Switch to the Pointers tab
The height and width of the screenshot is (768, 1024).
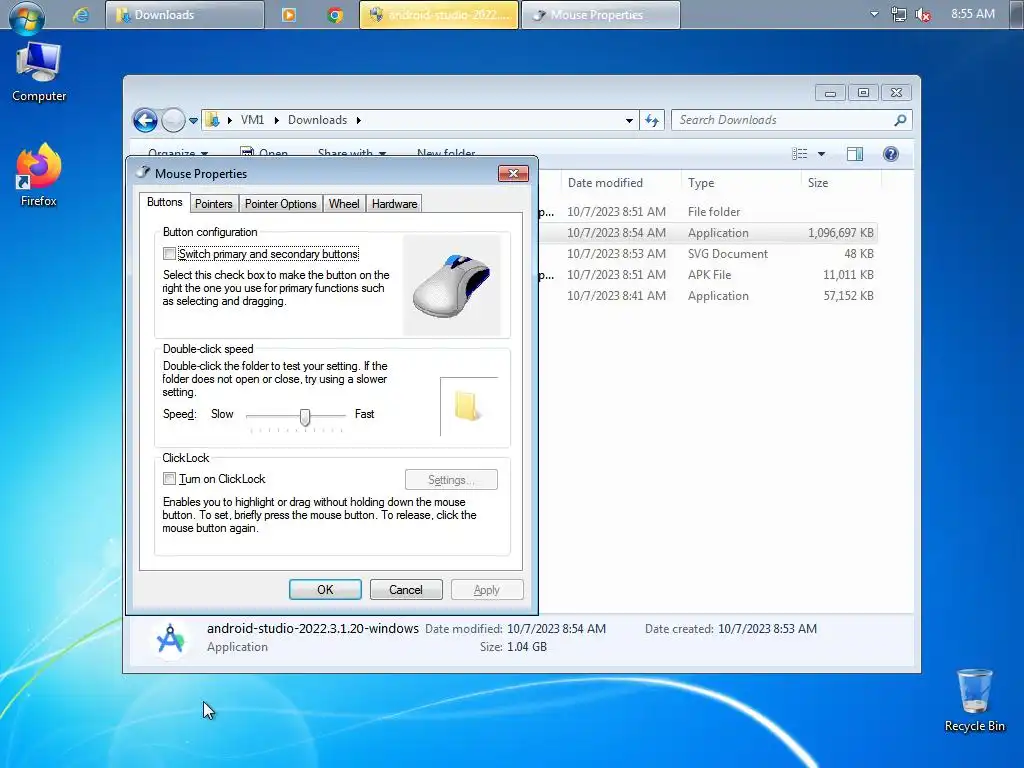[x=214, y=204]
